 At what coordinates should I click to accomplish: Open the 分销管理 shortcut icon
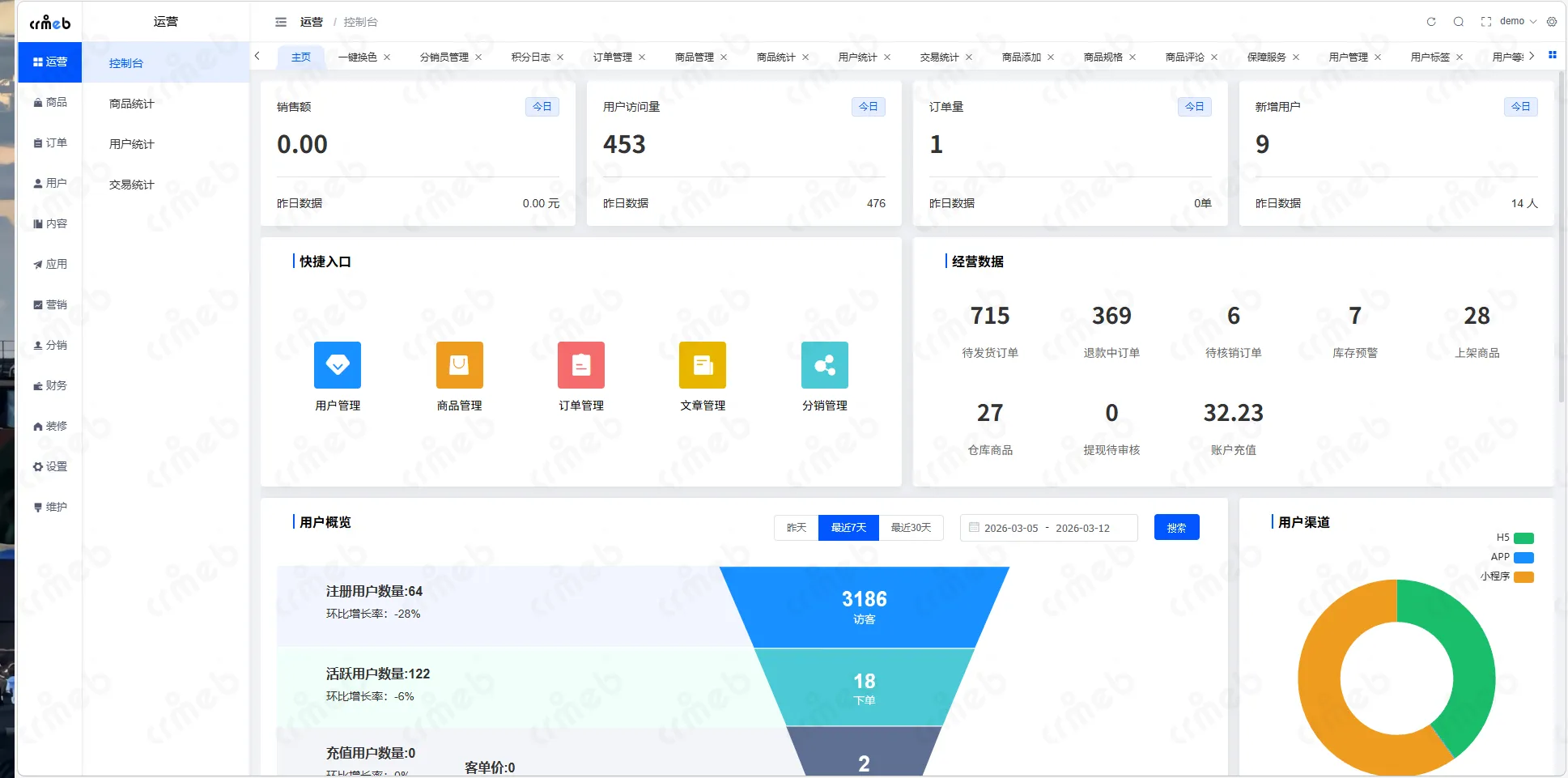coord(825,365)
